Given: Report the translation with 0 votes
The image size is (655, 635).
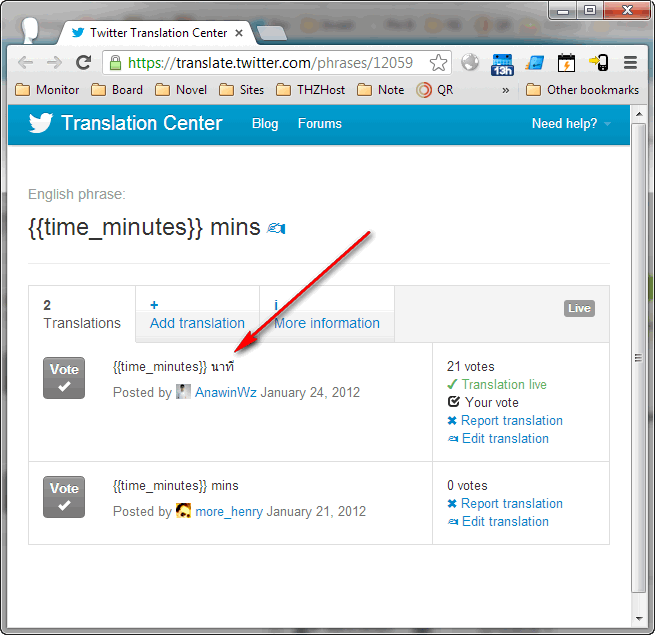Looking at the screenshot, I should coord(505,503).
